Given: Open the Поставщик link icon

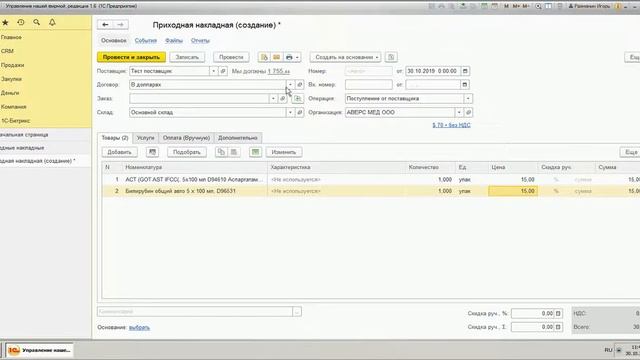Looking at the screenshot, I should pos(223,71).
